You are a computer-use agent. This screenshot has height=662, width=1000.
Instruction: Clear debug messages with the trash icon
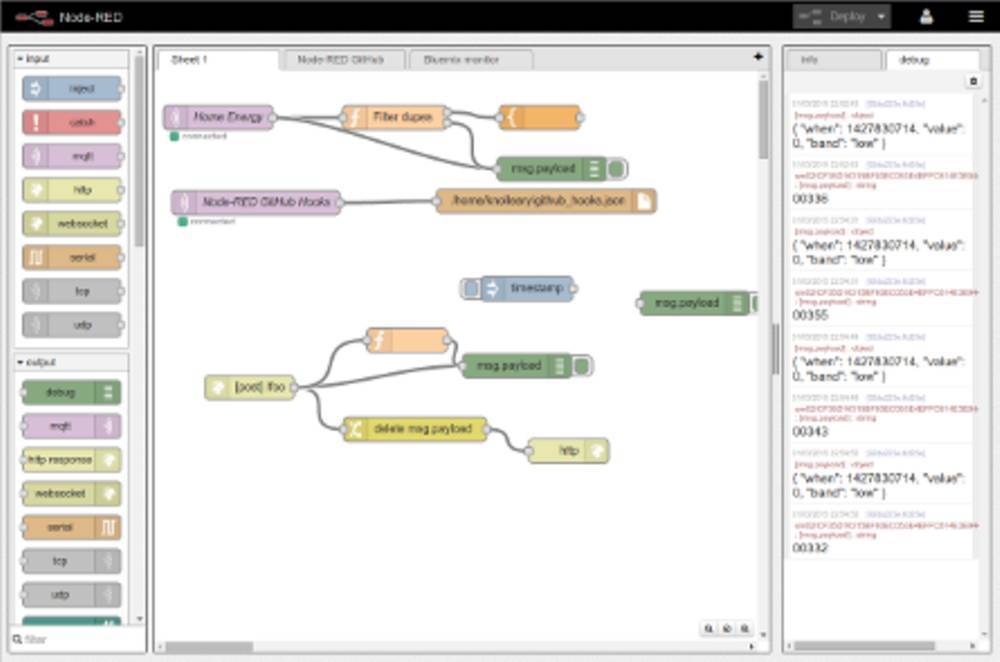tap(973, 82)
